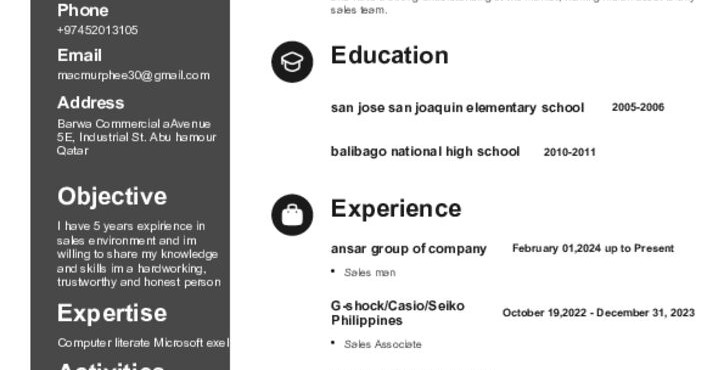
Task: Click the Barwa Commercial Avenue address text
Action: pos(136,137)
